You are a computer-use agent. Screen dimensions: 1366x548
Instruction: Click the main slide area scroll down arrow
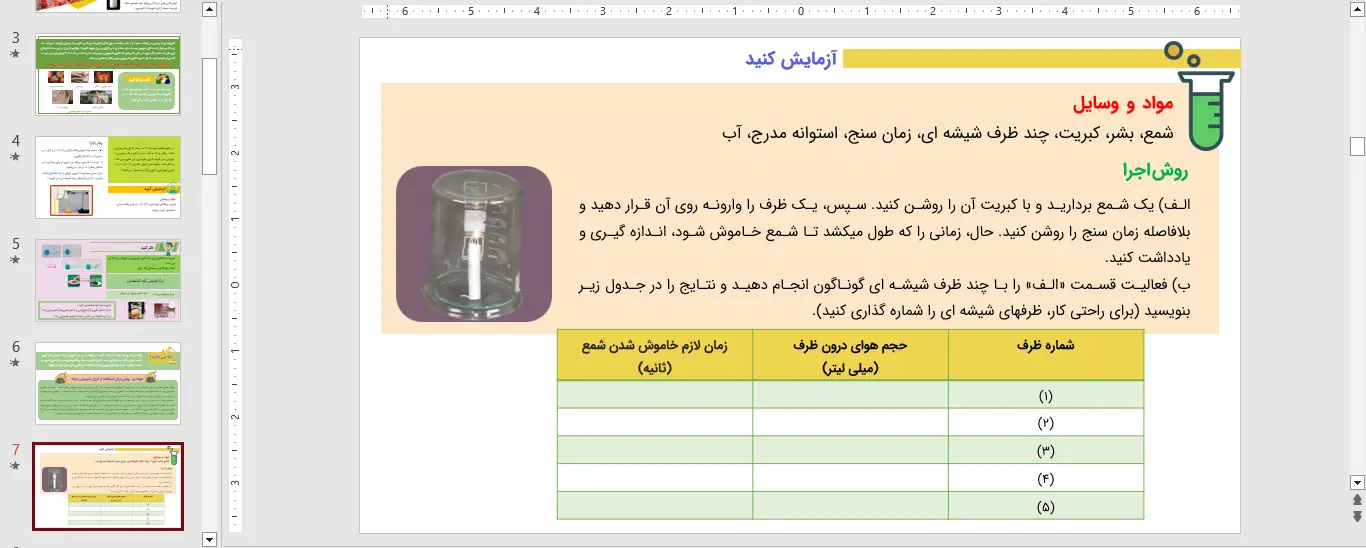click(1357, 481)
